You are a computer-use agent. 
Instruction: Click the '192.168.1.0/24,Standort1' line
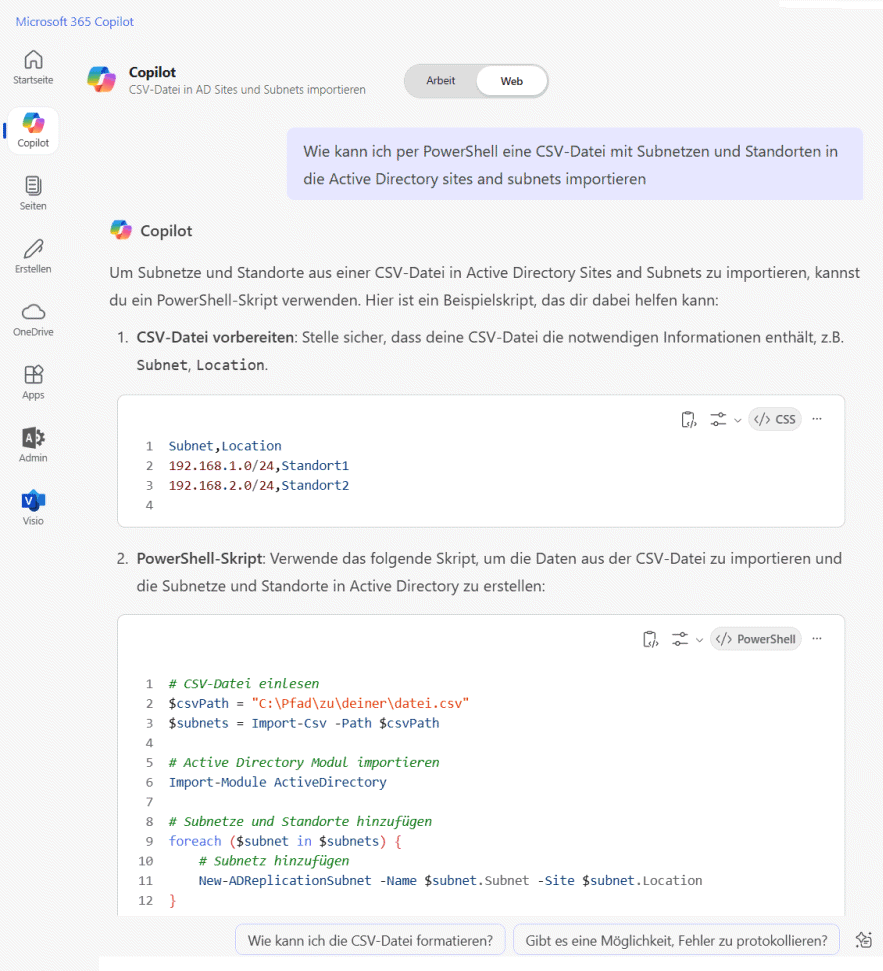click(259, 466)
